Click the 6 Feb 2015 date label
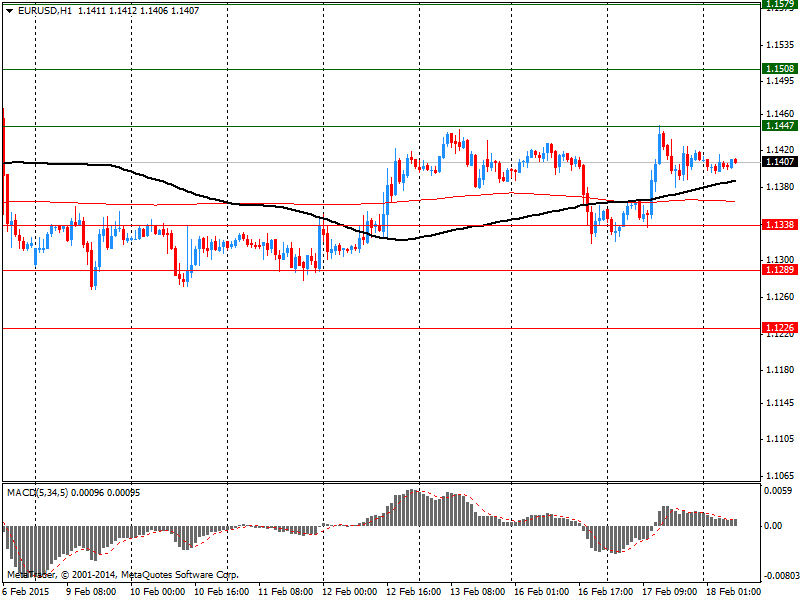This screenshot has width=800, height=600. 26,591
